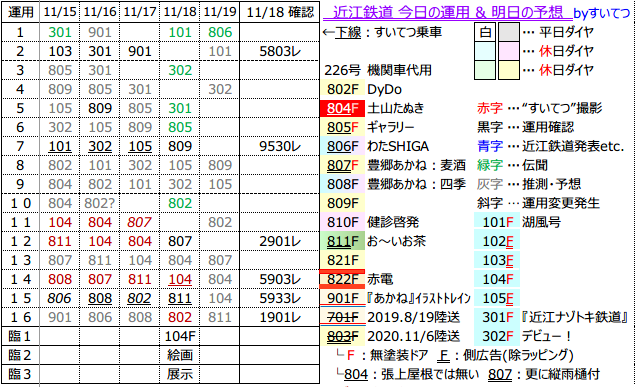Click the underlined 下線 label
This screenshot has height=387, width=635.
click(x=347, y=32)
